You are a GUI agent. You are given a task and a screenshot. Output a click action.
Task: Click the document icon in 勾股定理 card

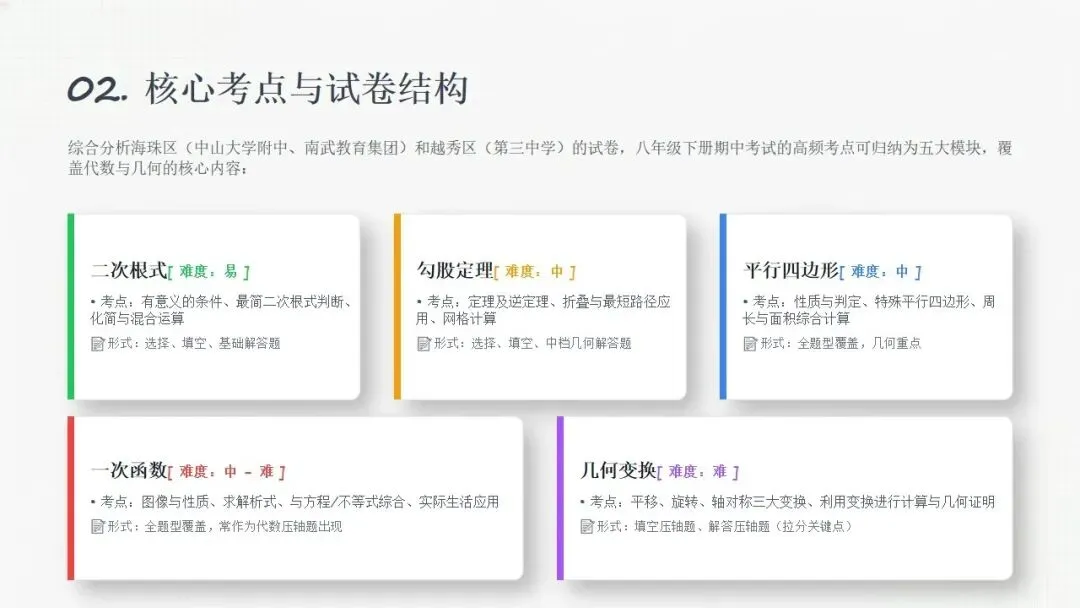424,344
